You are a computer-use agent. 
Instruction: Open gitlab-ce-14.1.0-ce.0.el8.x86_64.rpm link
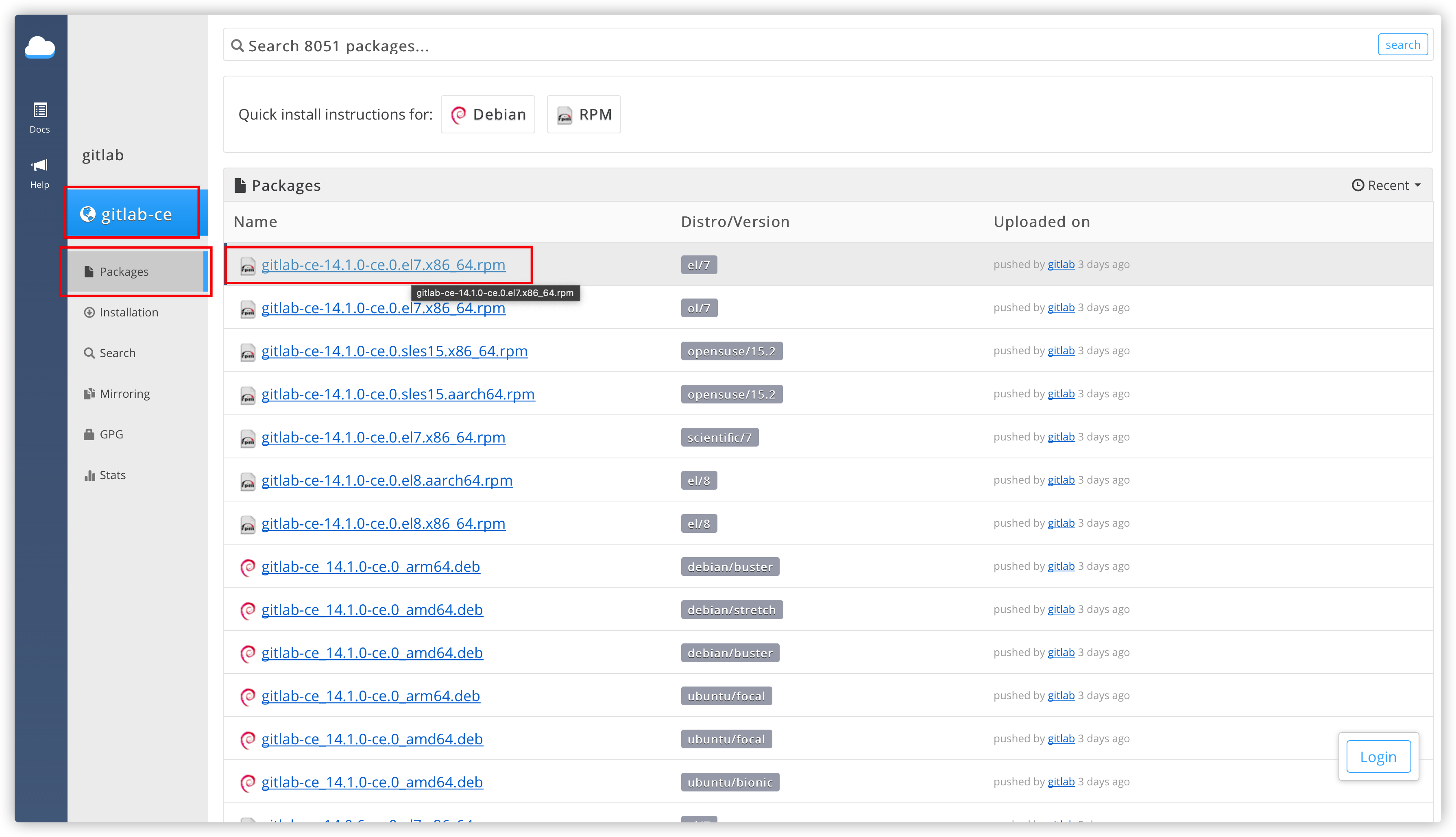(384, 523)
